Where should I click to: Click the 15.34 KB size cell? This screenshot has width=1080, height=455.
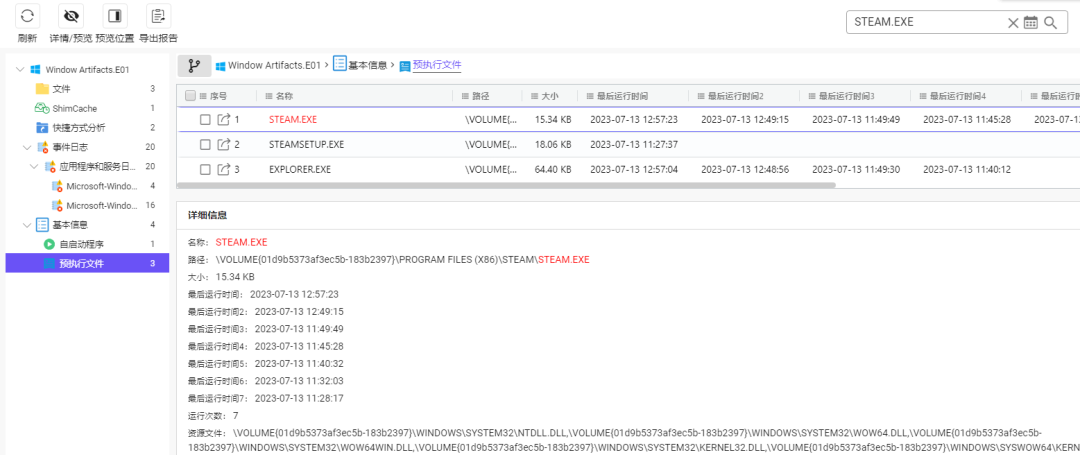[x=553, y=120]
